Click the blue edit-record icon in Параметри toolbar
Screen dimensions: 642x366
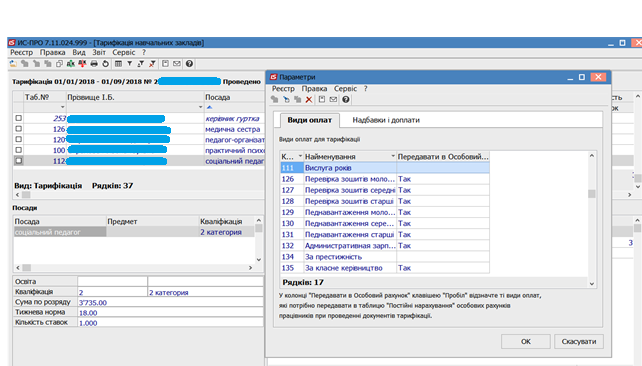coord(286,99)
